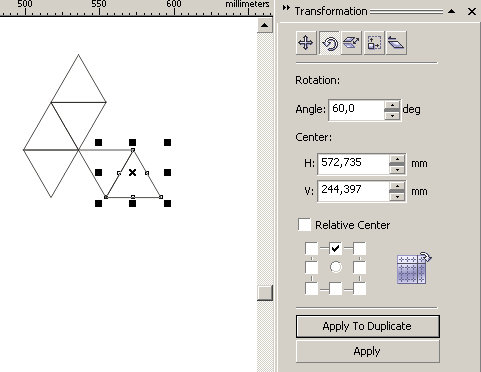This screenshot has height=372, width=481.
Task: Uncheck the top-center anchor point checkbox
Action: pyautogui.click(x=335, y=248)
